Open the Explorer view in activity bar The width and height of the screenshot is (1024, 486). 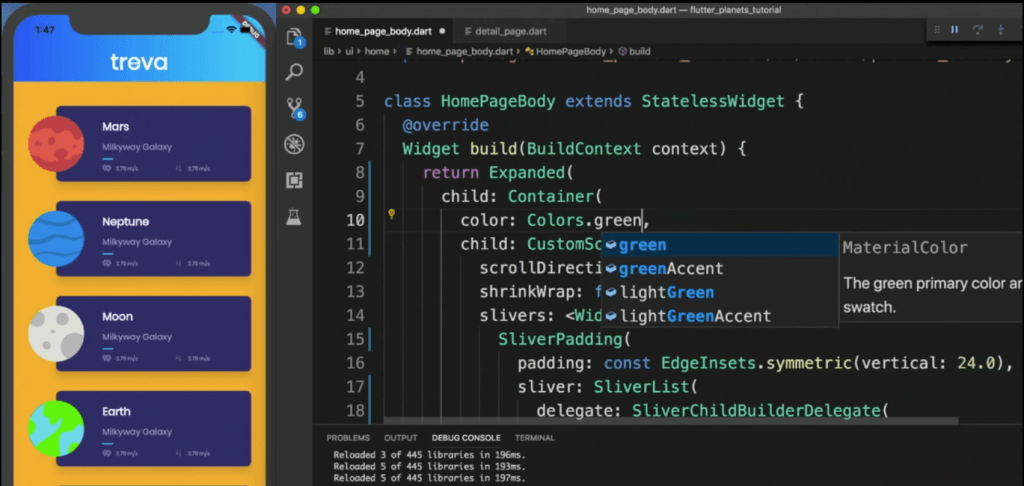[x=294, y=38]
